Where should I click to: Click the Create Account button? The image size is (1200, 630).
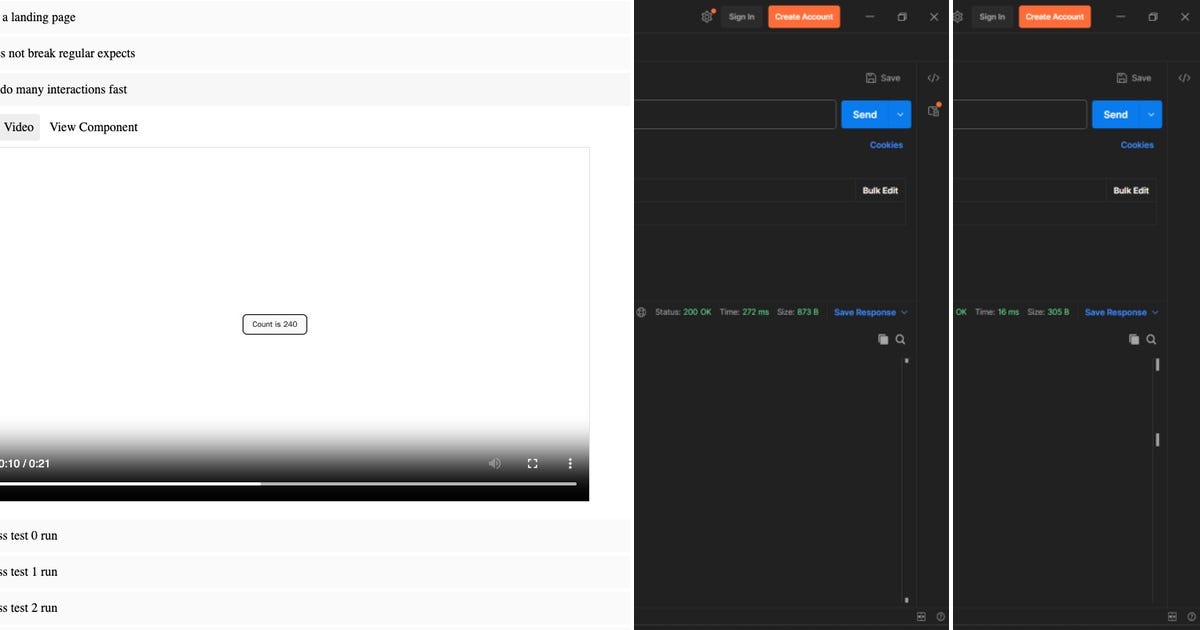(x=803, y=16)
